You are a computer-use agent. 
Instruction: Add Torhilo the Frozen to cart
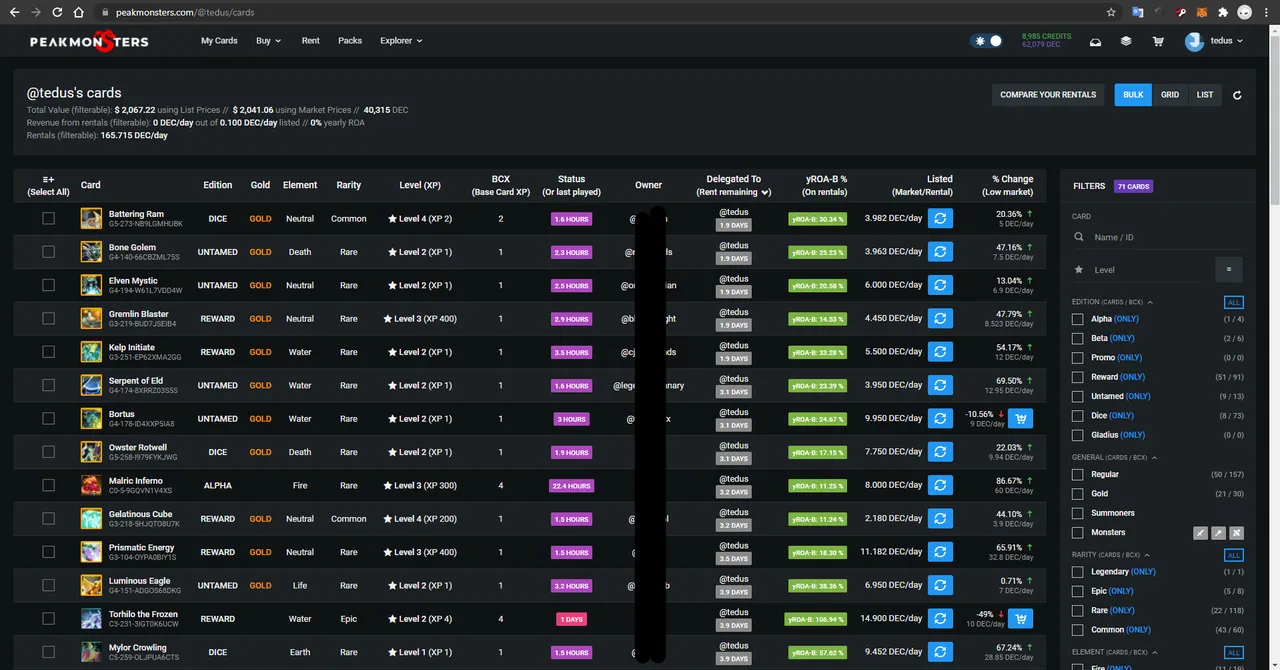click(x=1020, y=619)
